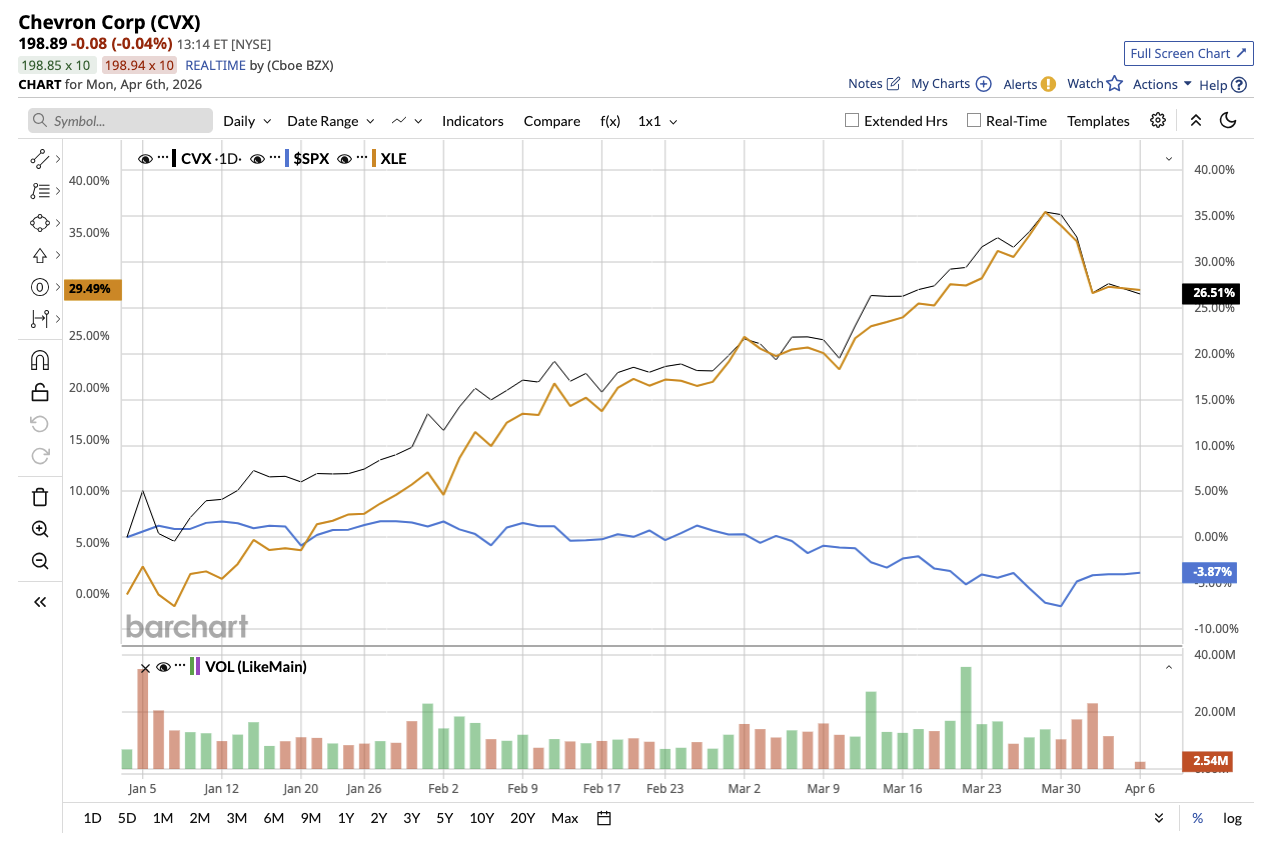
Task: Check the Real-Time checkbox
Action: point(974,121)
